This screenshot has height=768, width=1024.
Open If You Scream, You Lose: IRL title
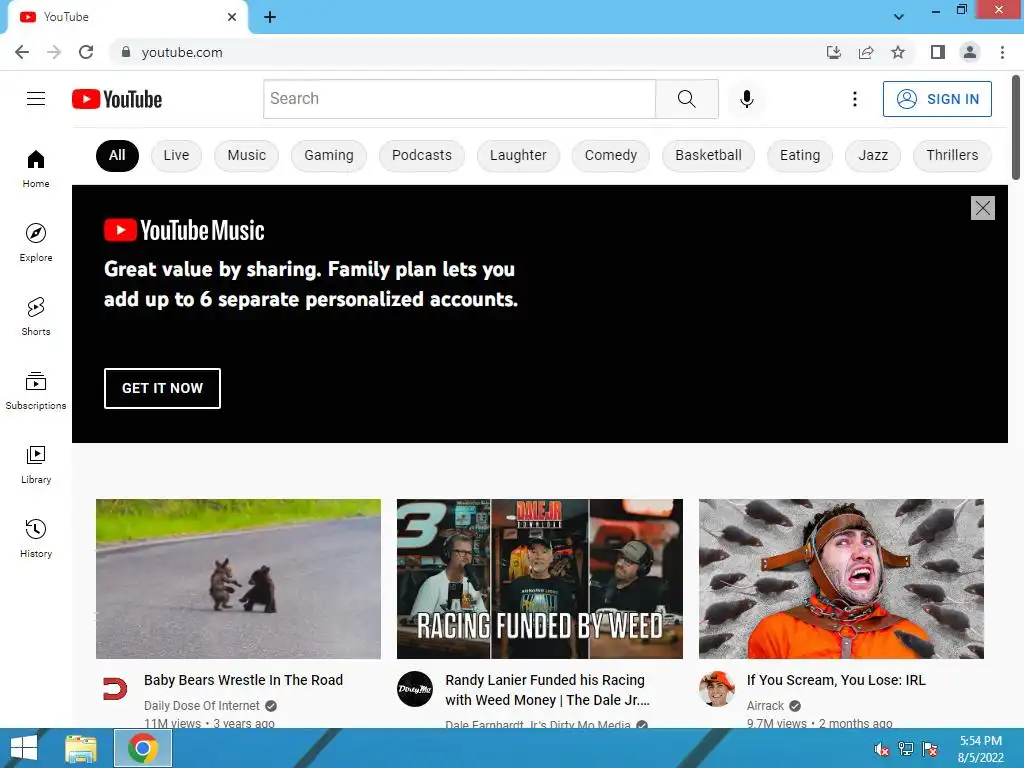click(x=836, y=680)
